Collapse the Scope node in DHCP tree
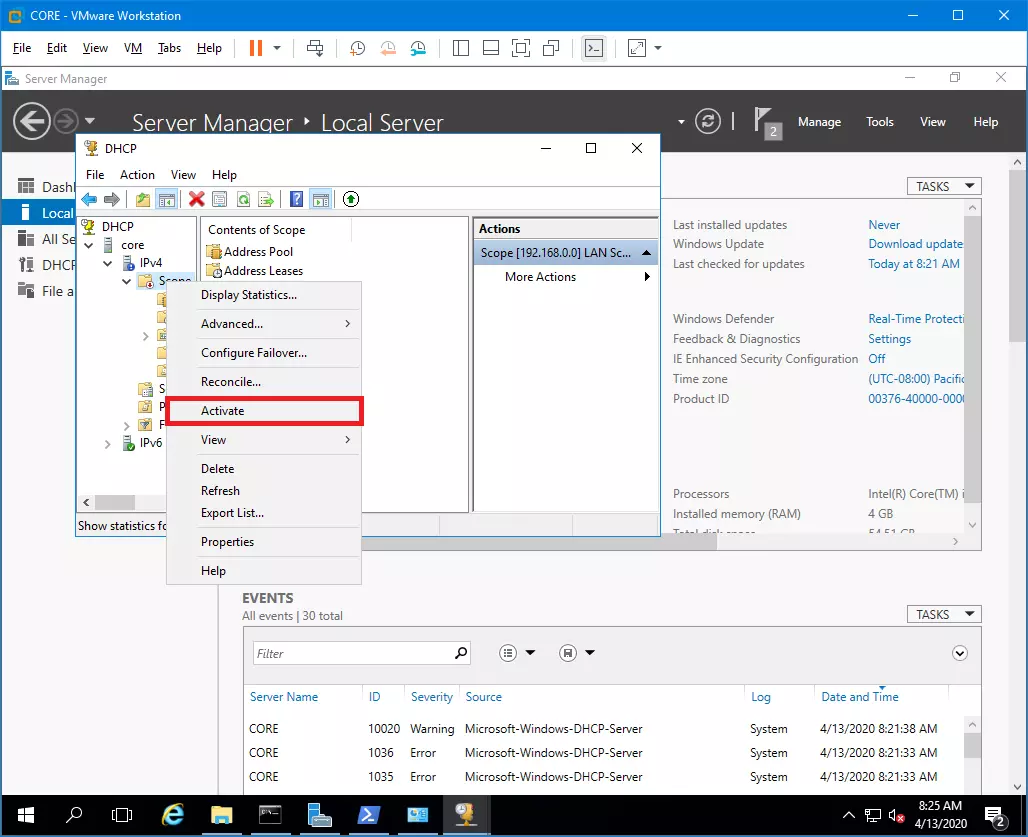The width and height of the screenshot is (1028, 837). [x=126, y=281]
